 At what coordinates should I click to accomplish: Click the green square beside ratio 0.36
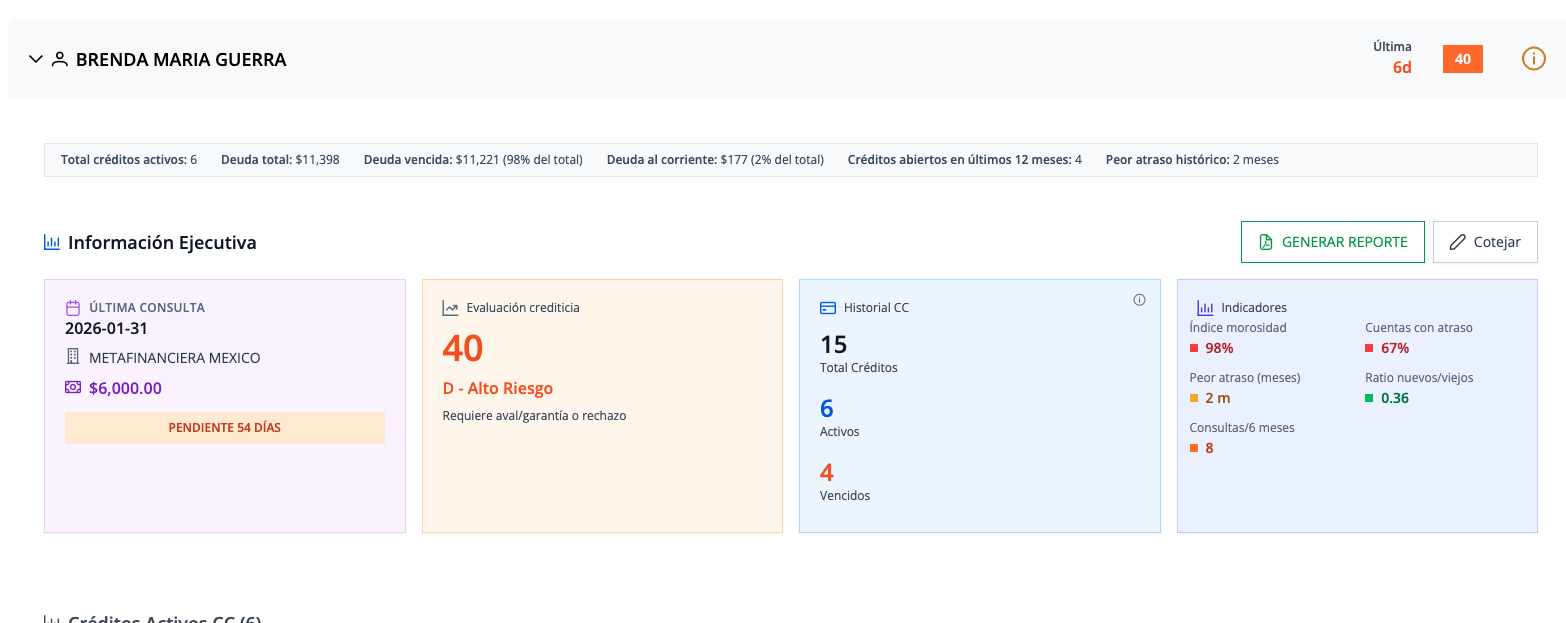1369,399
